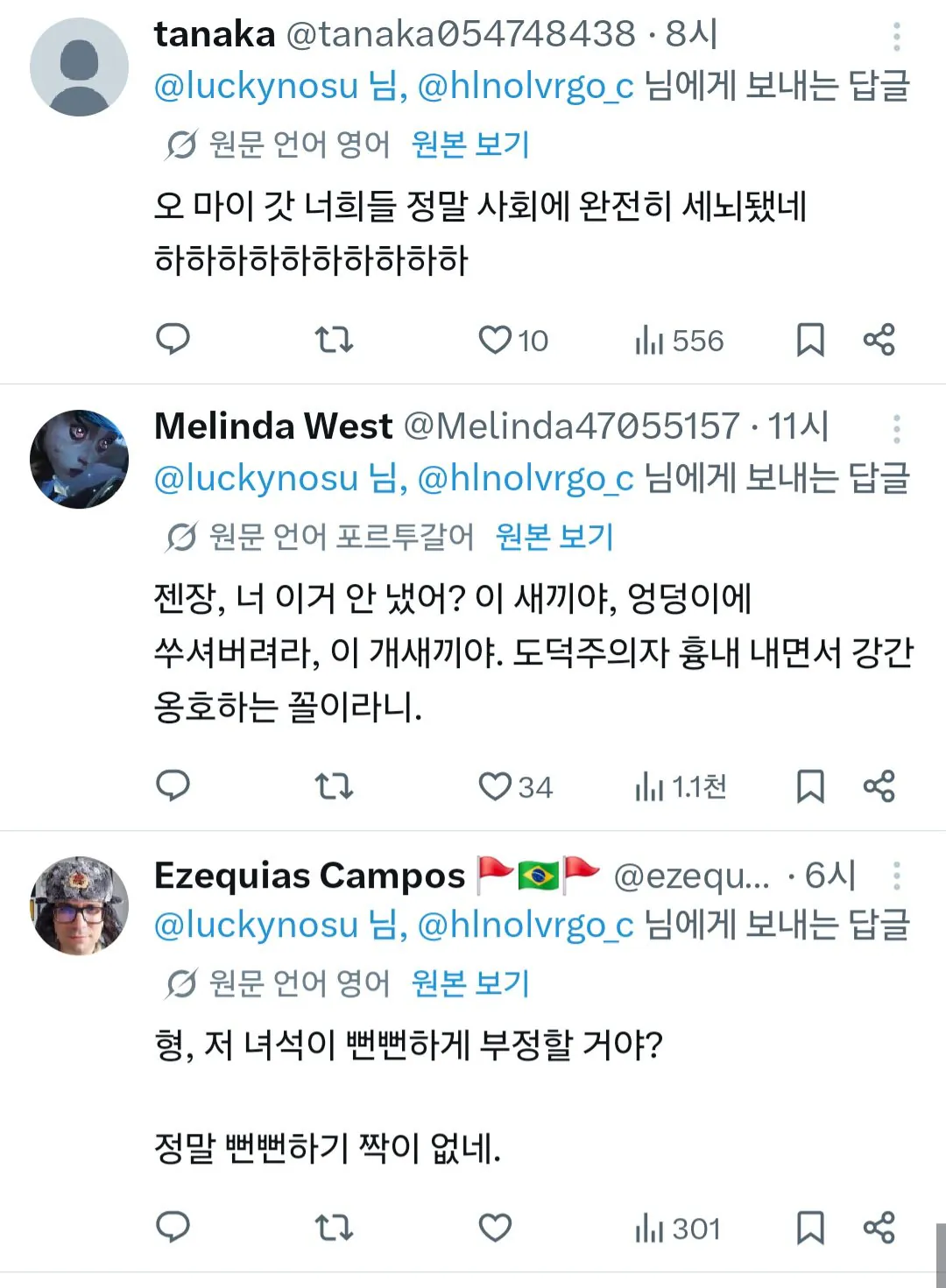This screenshot has width=946, height=1288.
Task: Like Melinda West's tweet with 34 likes
Action: point(495,786)
